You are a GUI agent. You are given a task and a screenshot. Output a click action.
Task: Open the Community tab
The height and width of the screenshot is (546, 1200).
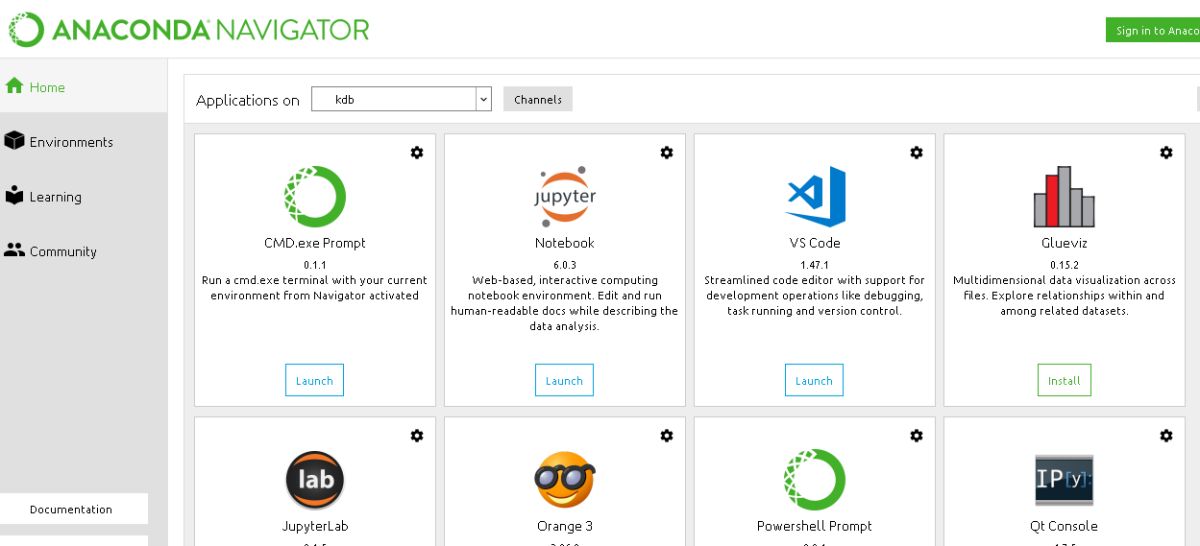(x=84, y=251)
